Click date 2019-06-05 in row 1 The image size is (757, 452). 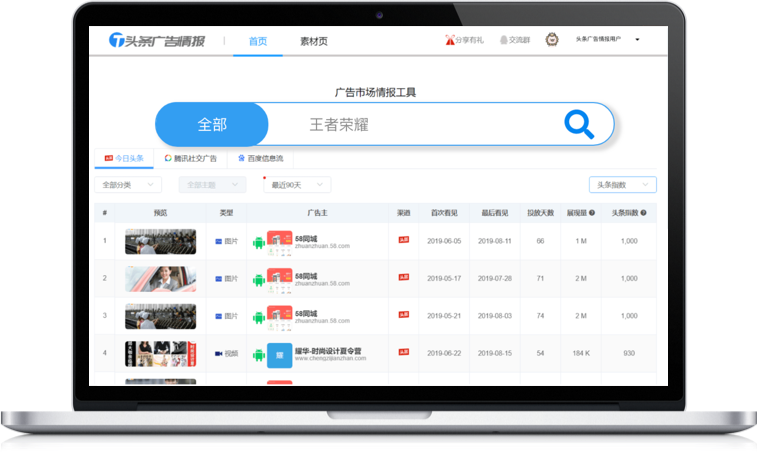pyautogui.click(x=444, y=241)
